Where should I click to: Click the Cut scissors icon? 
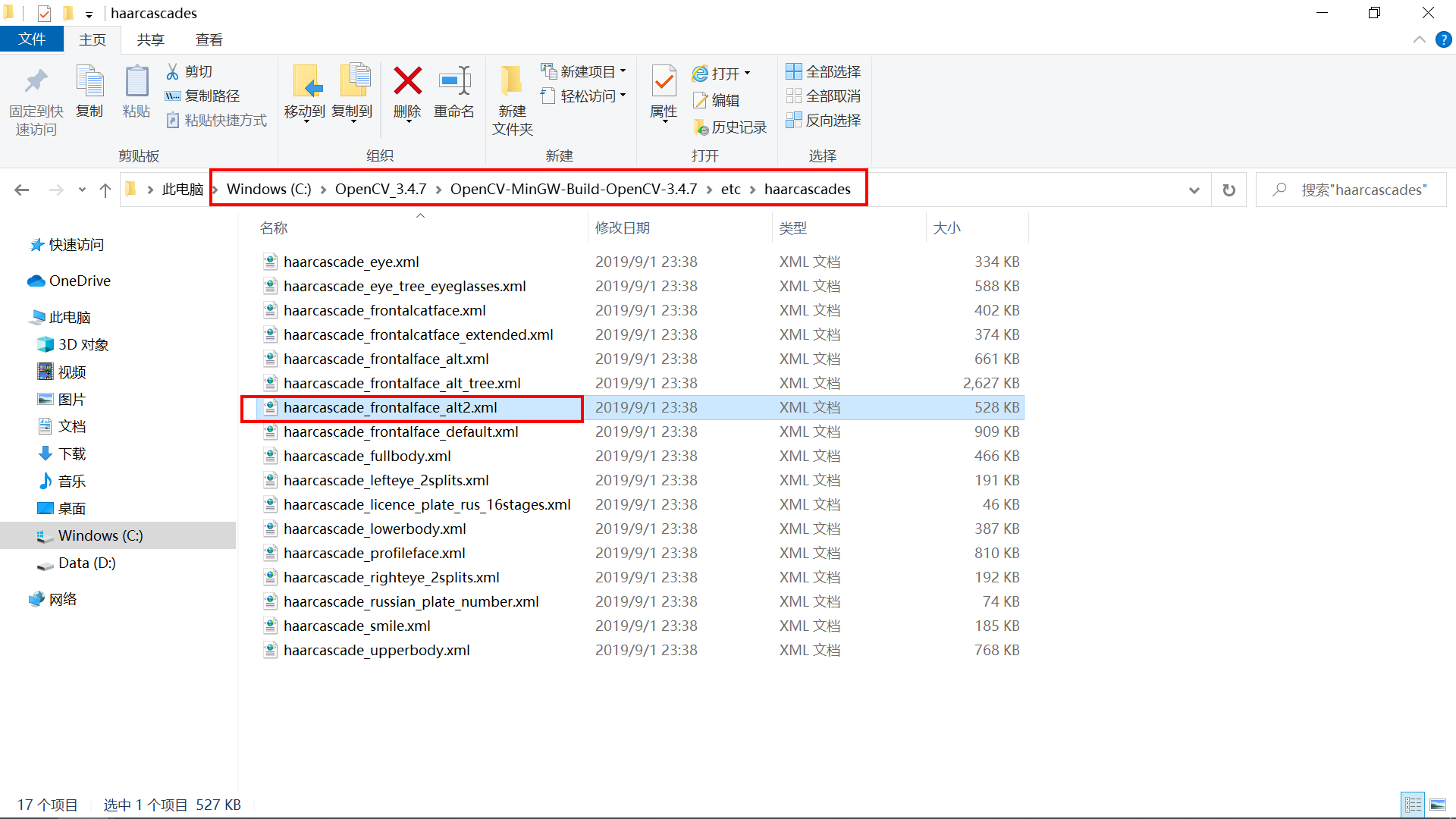173,71
